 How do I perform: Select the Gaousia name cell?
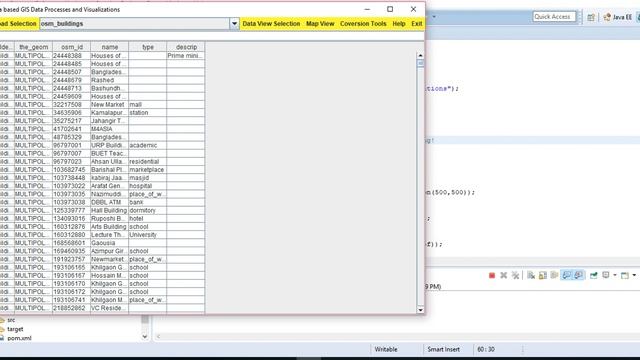tap(109, 243)
